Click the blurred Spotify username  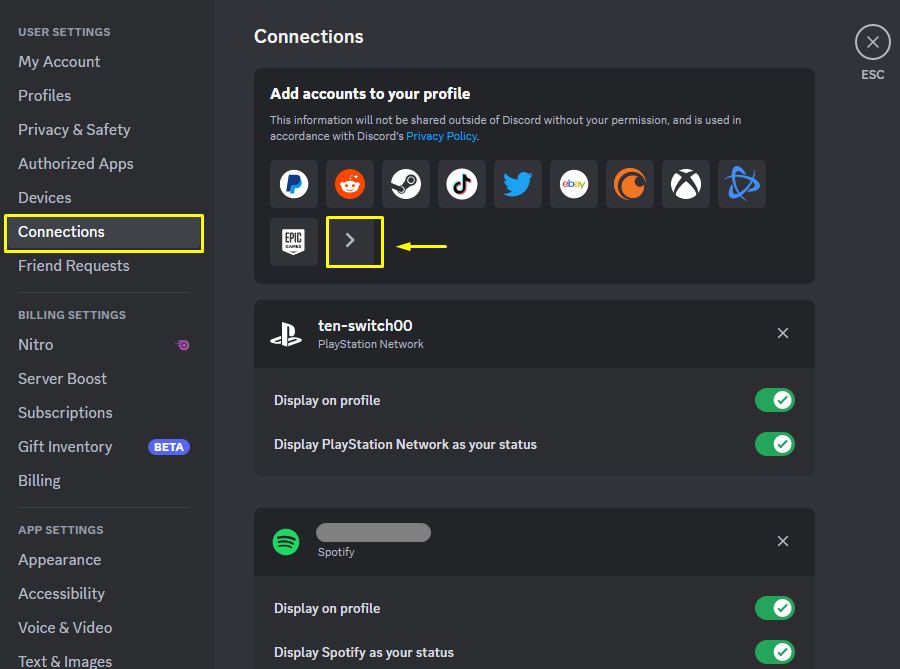click(374, 532)
